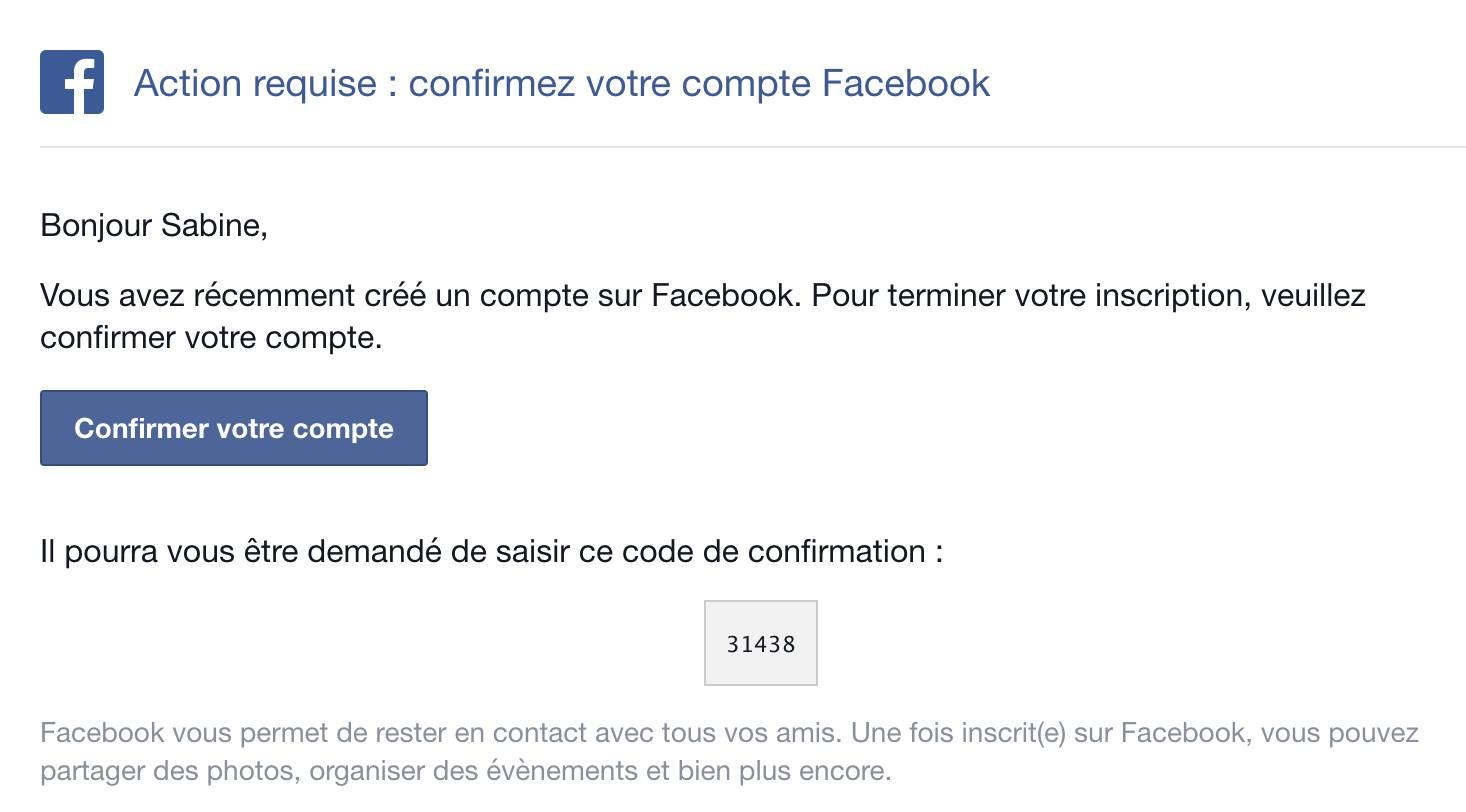This screenshot has width=1466, height=812.
Task: Click the email heading's "Action requise" text
Action: pyautogui.click(x=255, y=82)
